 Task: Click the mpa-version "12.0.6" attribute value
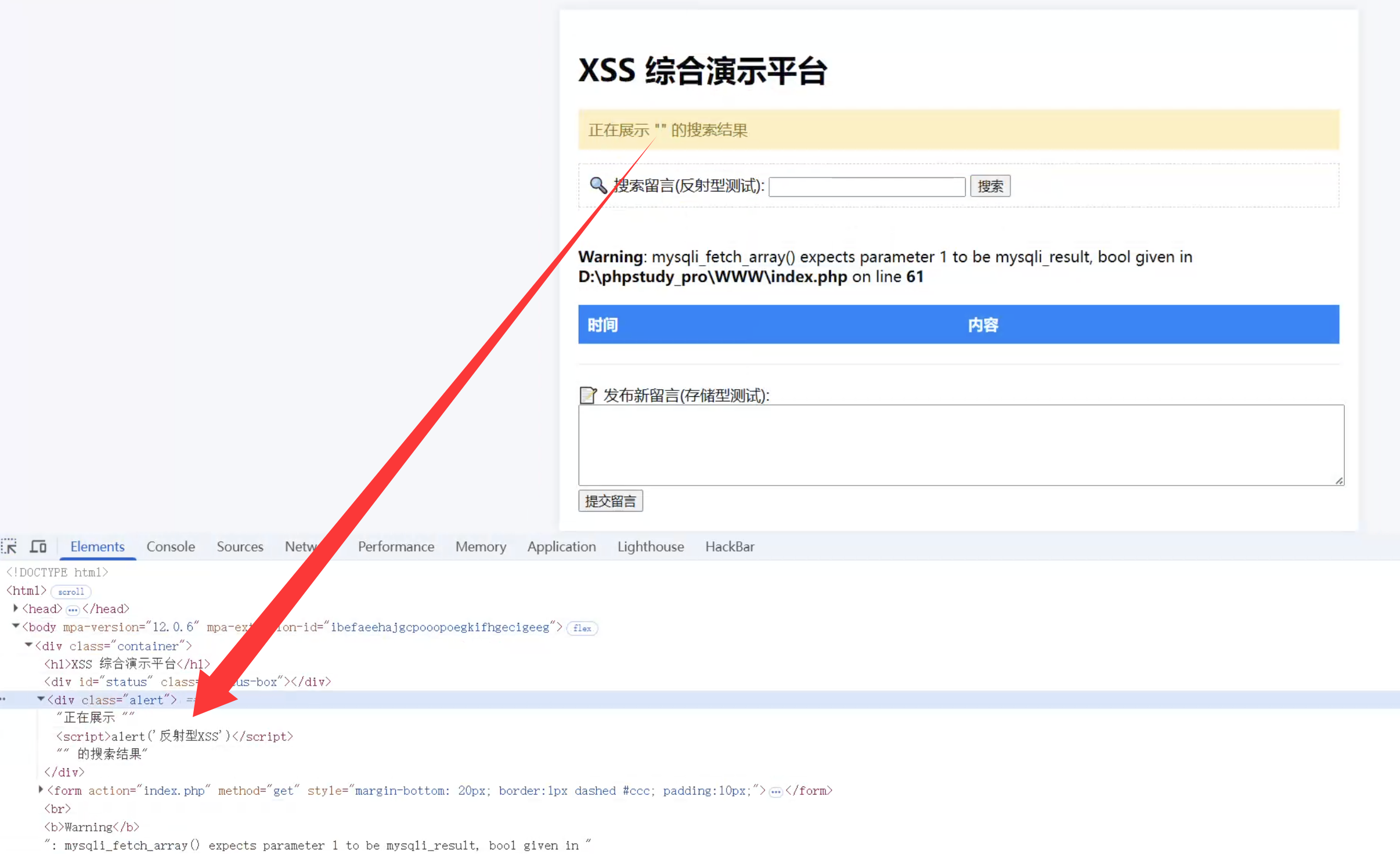[x=173, y=627]
